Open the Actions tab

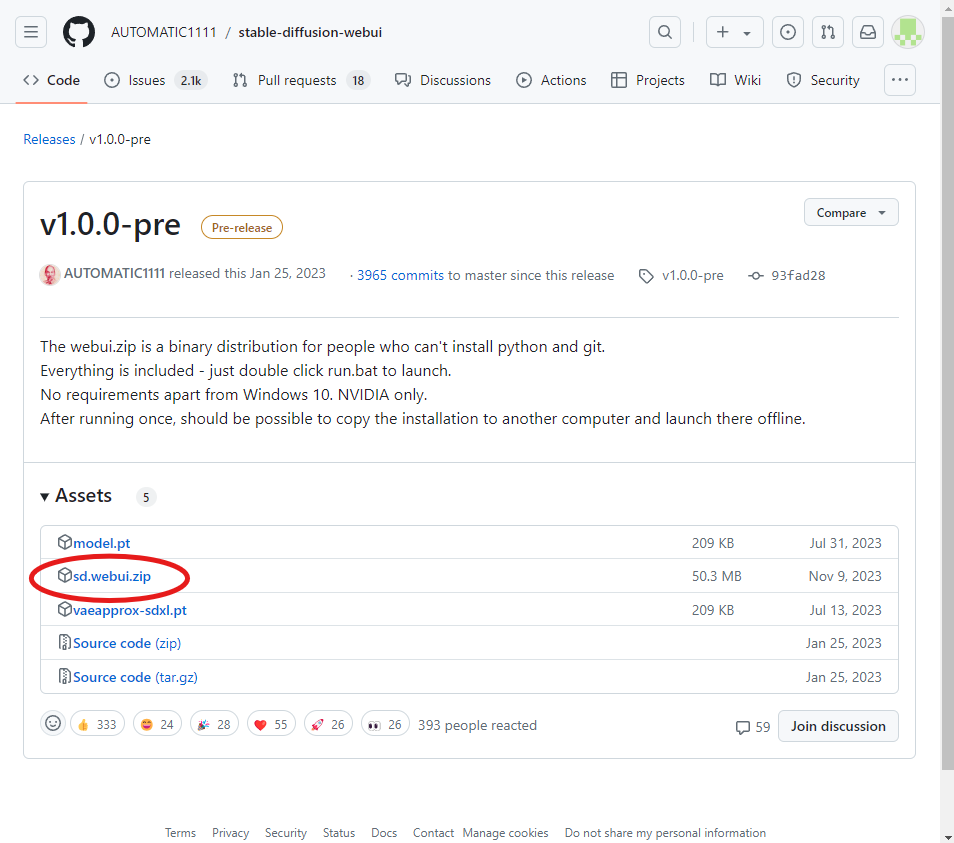(551, 80)
